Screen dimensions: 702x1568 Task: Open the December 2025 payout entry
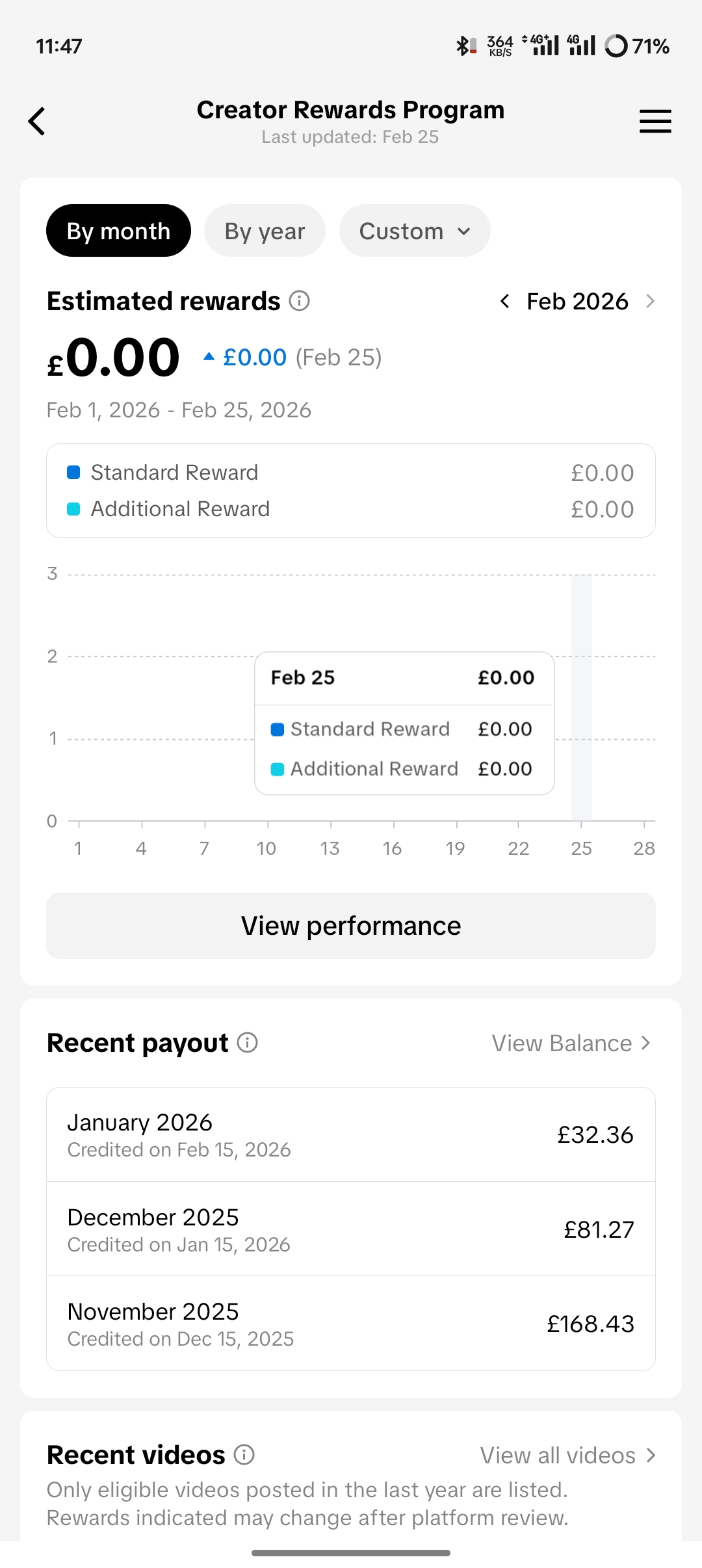pyautogui.click(x=351, y=1229)
